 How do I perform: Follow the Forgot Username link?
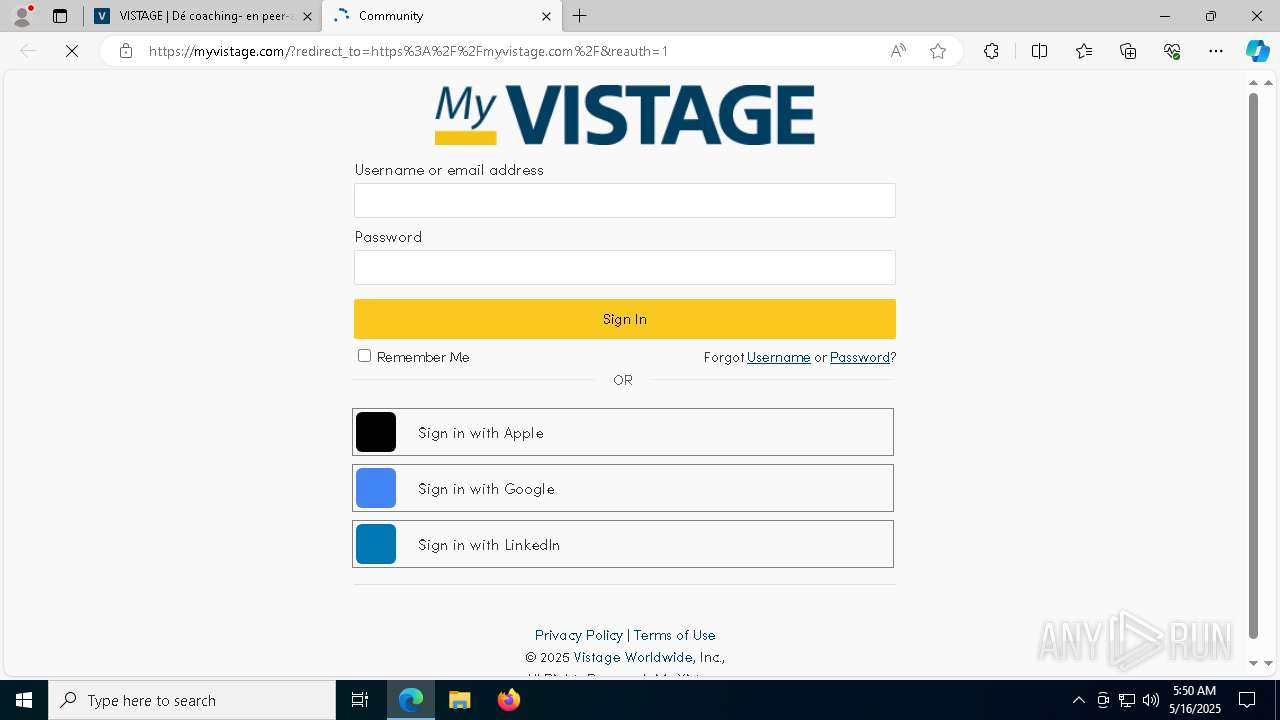pos(779,357)
